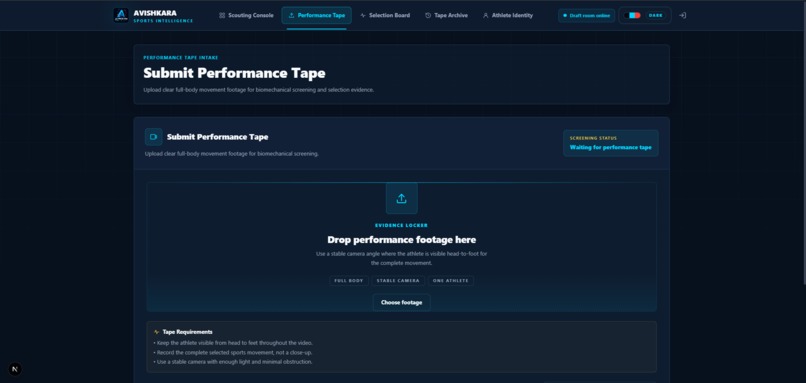Click the ONE ATHLETE tag
The width and height of the screenshot is (806, 383).
tap(450, 281)
